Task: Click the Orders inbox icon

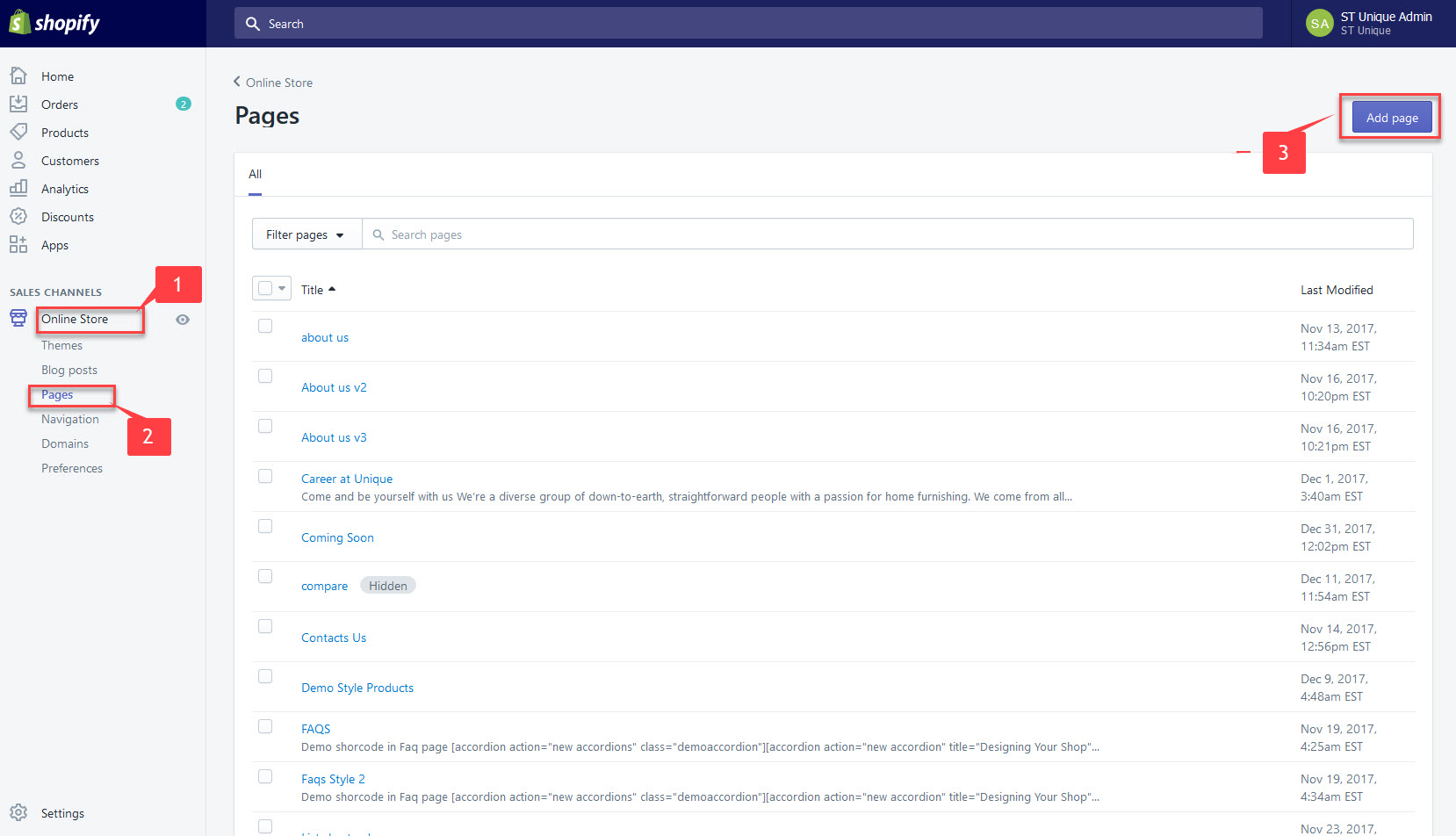Action: click(18, 104)
